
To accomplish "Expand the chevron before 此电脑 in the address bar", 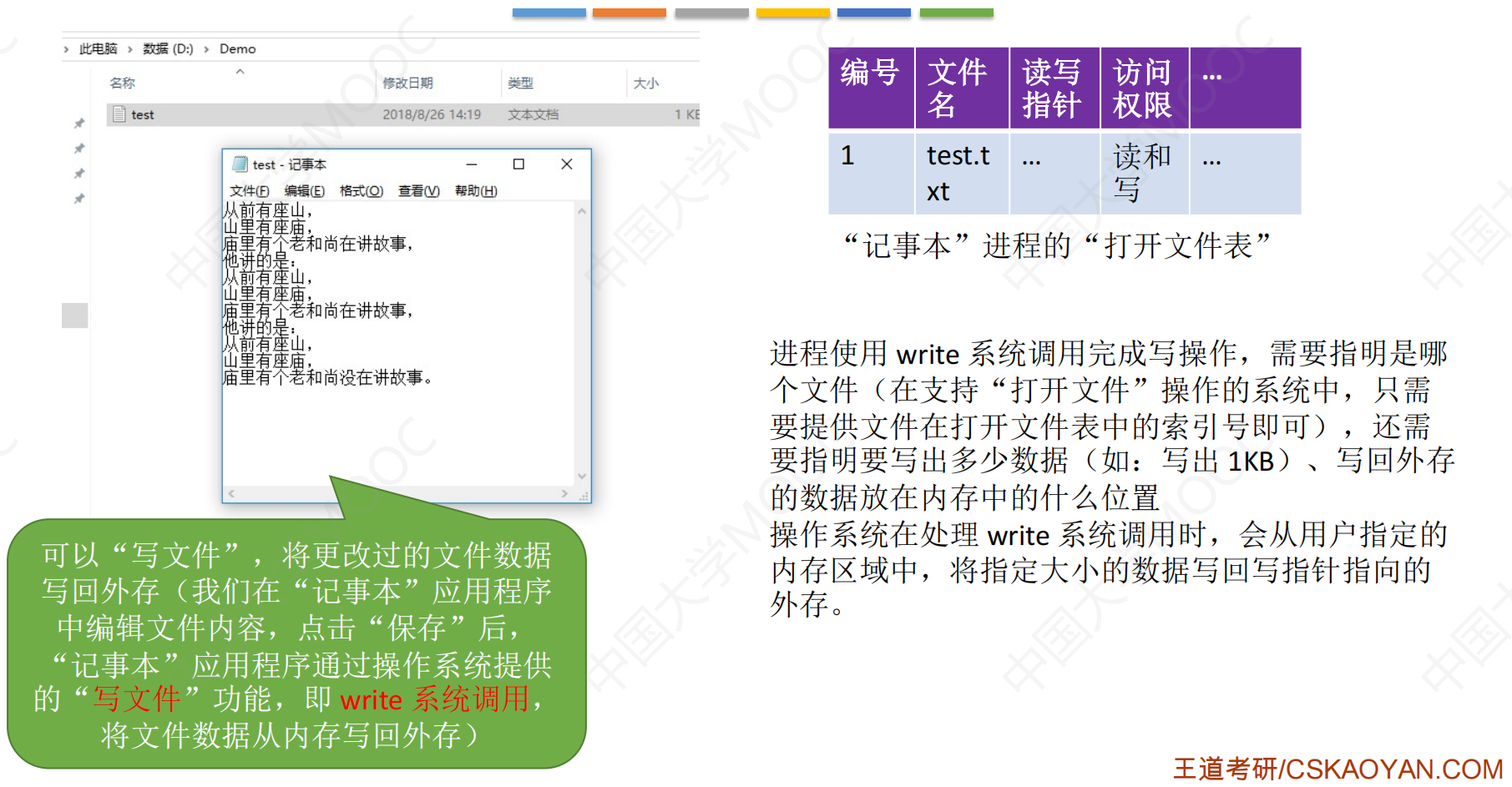I will 67,49.
